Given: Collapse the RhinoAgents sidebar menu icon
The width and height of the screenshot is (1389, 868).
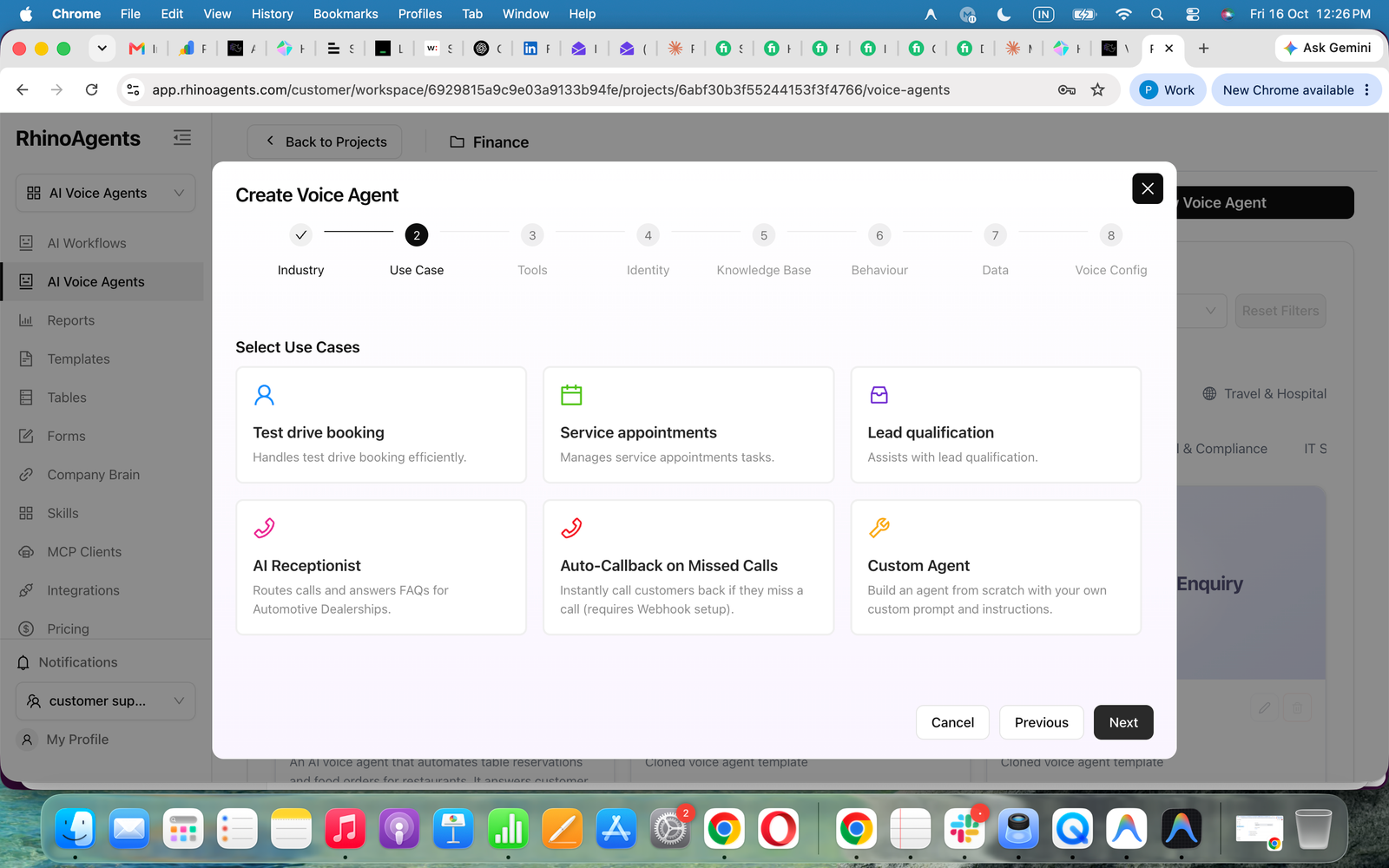Looking at the screenshot, I should coord(182,138).
